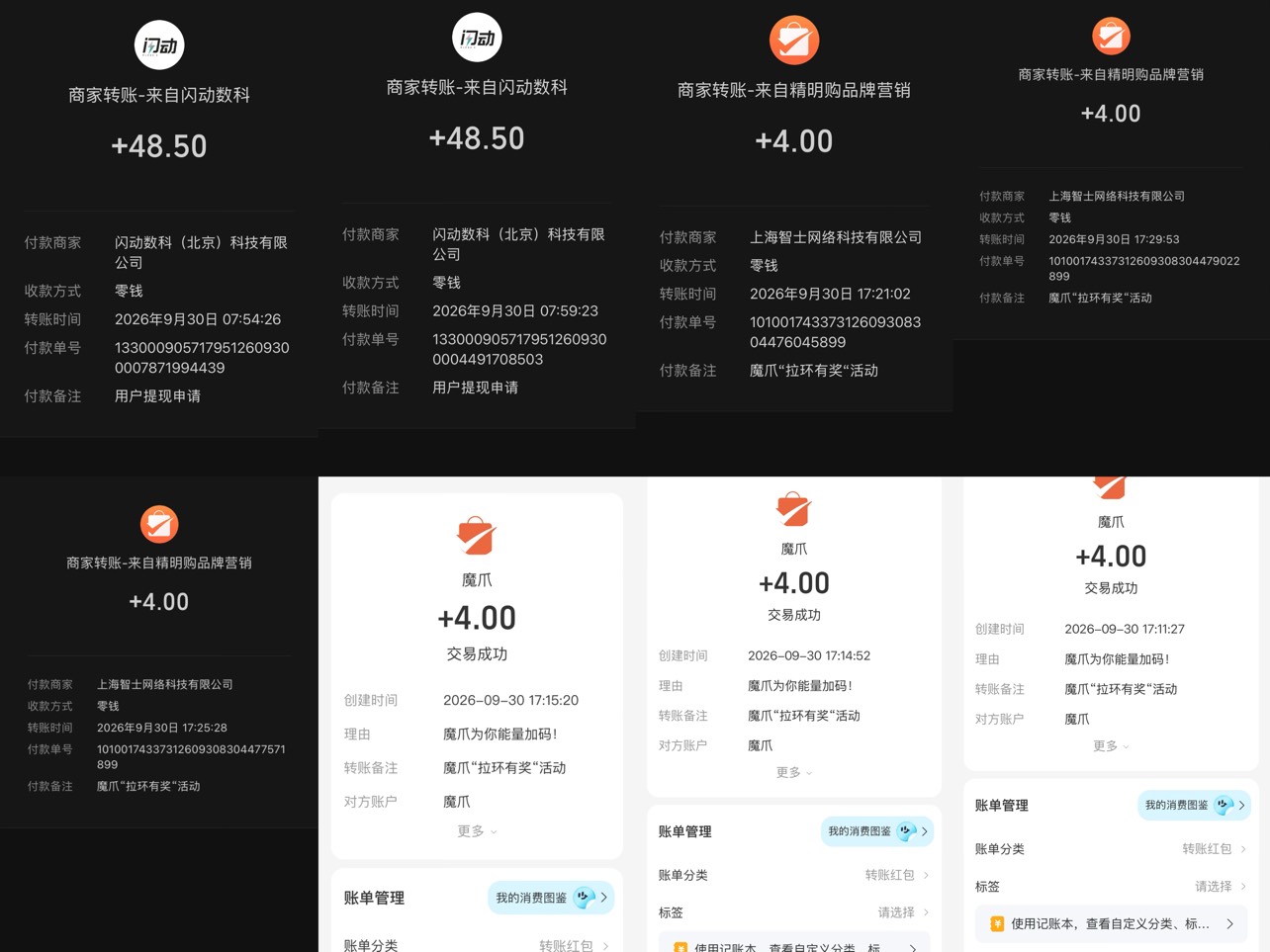Tap the orange bag logo of the 17:21:02 transfer
Screen dimensions: 1270x952
point(794,41)
